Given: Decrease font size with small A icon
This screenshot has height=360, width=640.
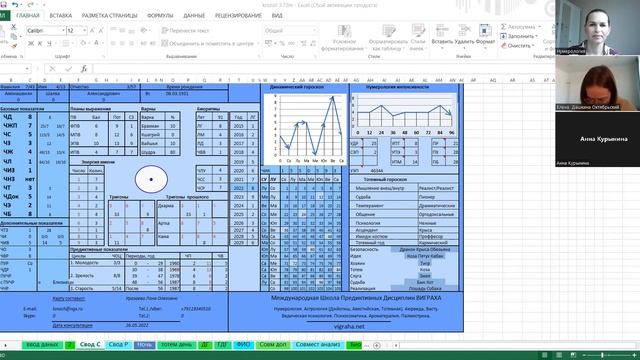Looking at the screenshot, I should tap(101, 31).
